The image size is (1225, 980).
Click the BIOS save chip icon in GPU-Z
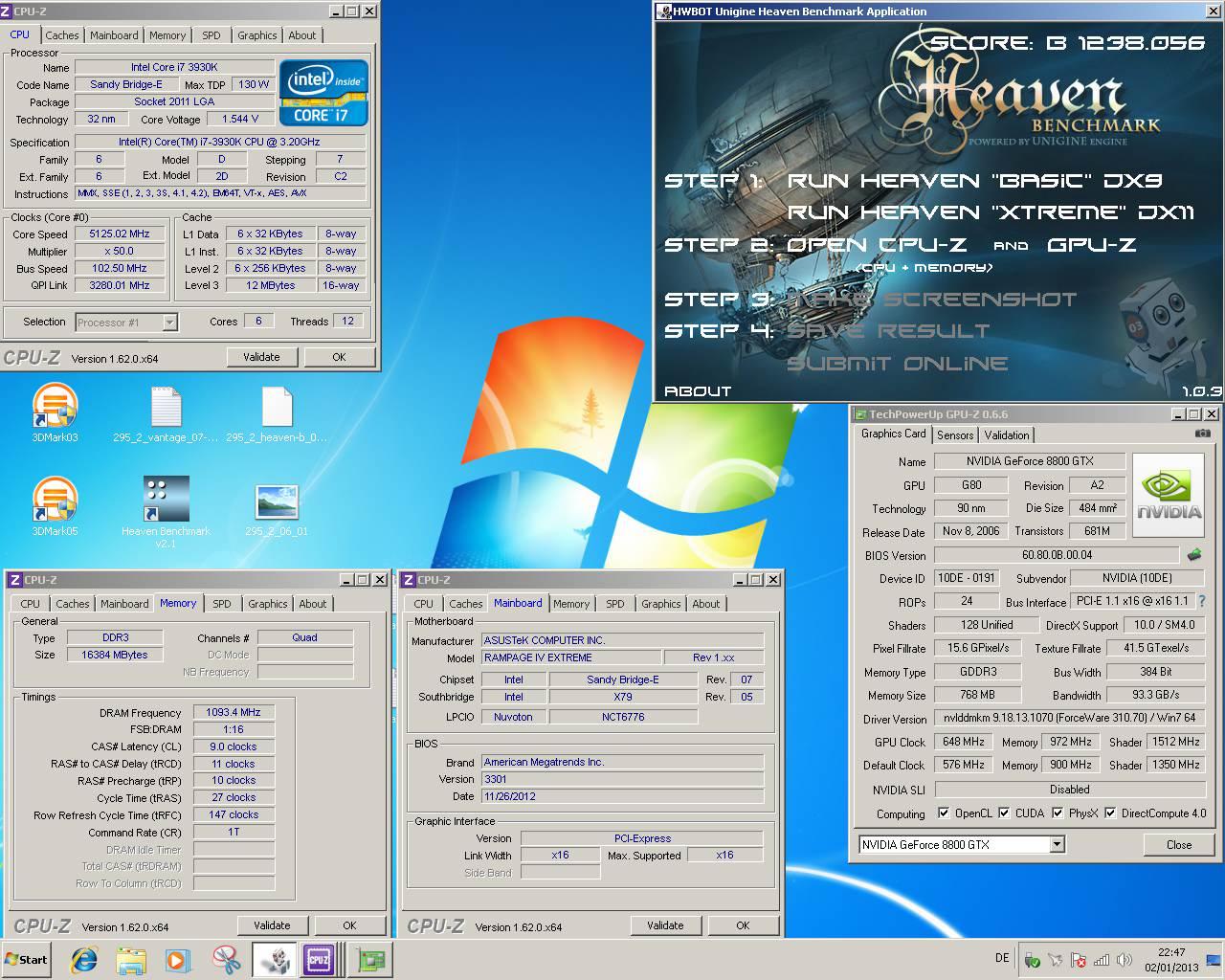1194,554
